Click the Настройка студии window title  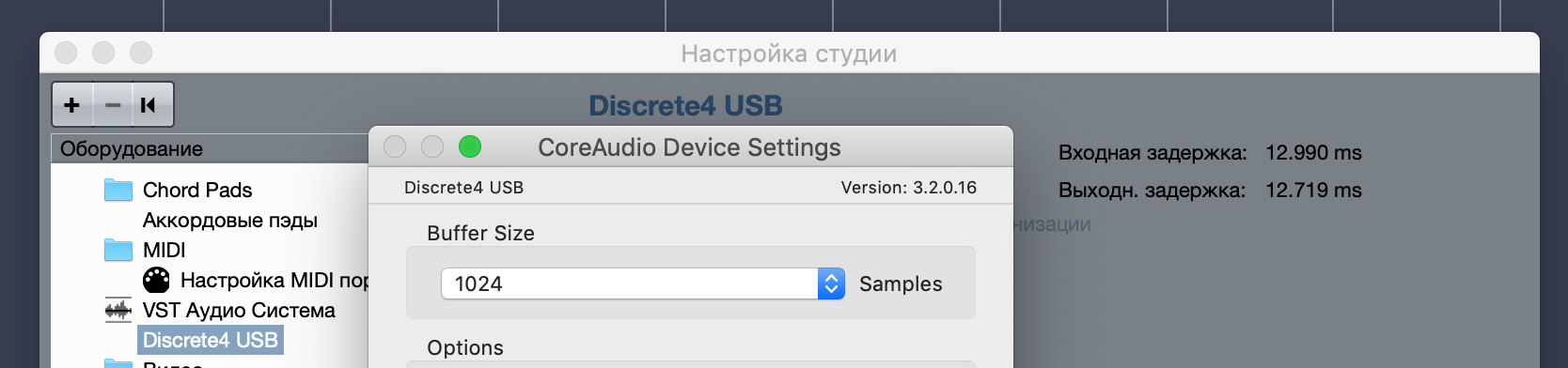(x=789, y=54)
